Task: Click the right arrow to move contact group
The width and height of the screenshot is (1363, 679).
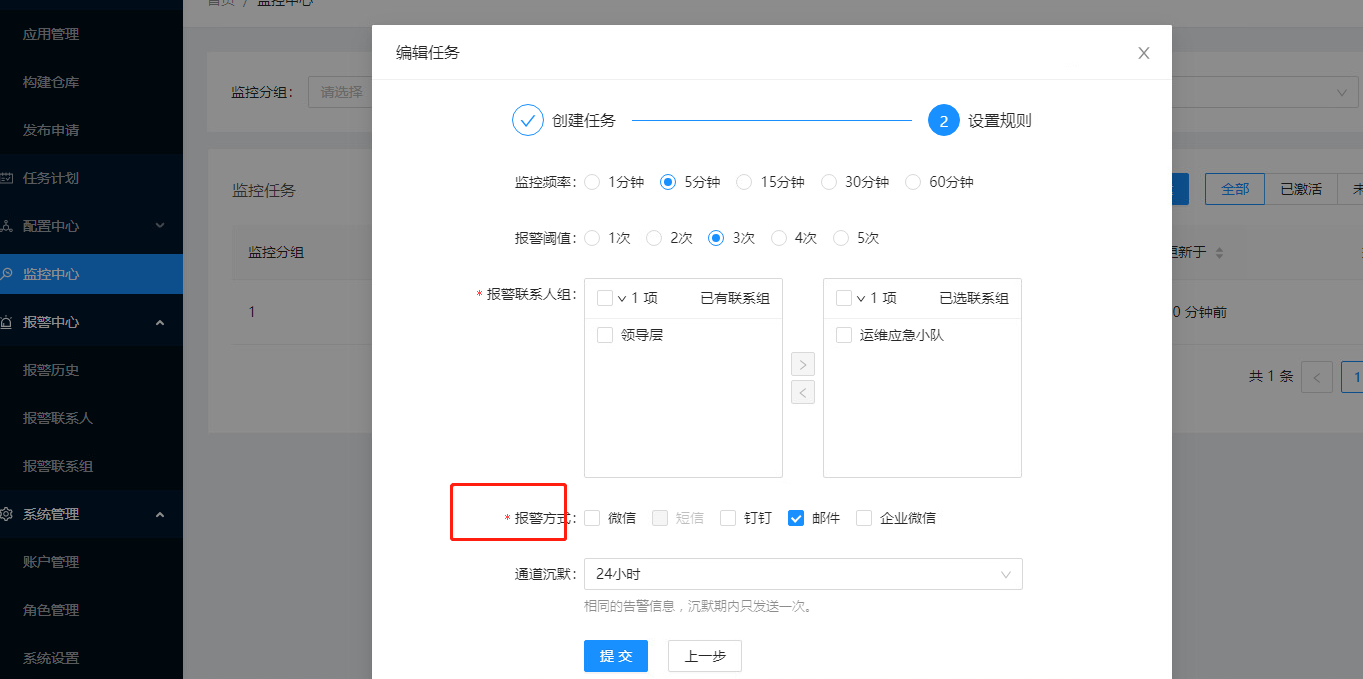Action: [x=802, y=364]
